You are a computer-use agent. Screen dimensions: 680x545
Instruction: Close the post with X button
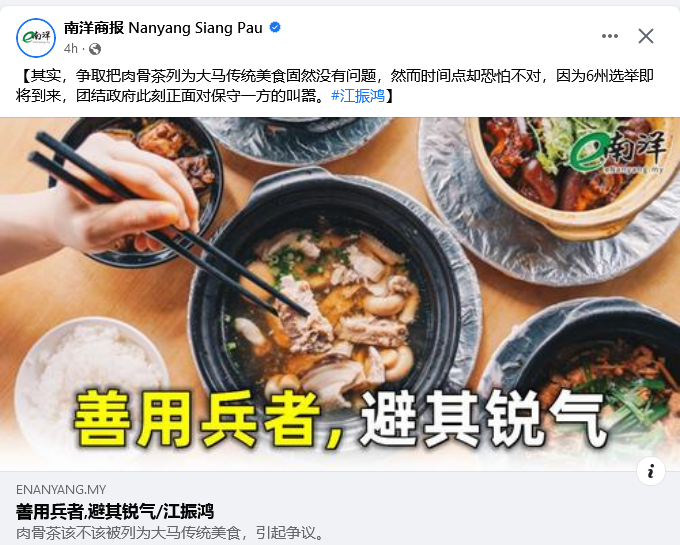click(646, 36)
